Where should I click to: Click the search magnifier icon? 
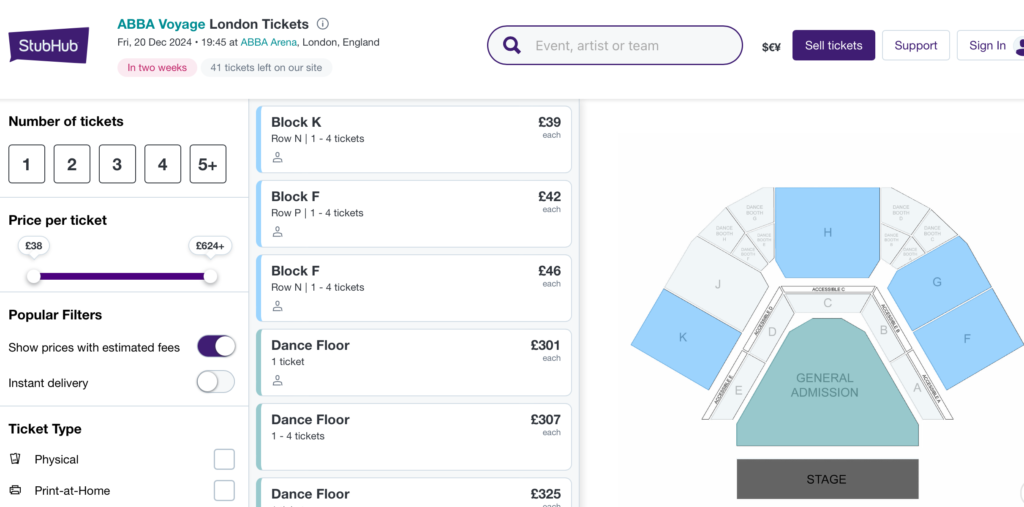(512, 45)
